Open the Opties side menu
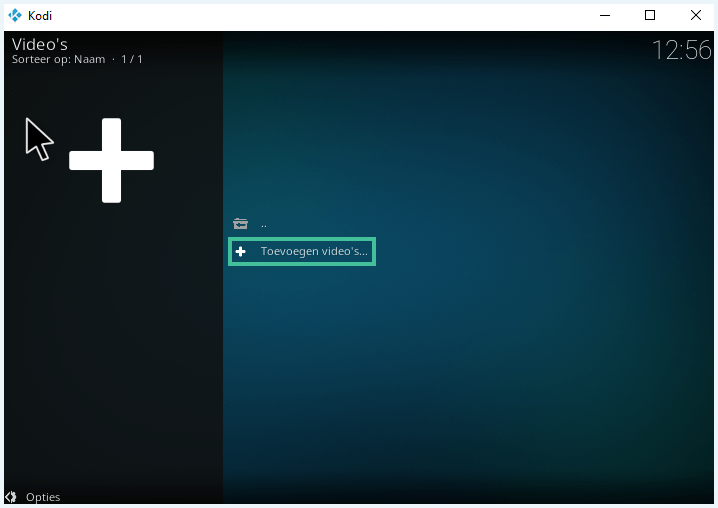The width and height of the screenshot is (718, 508). click(x=43, y=497)
